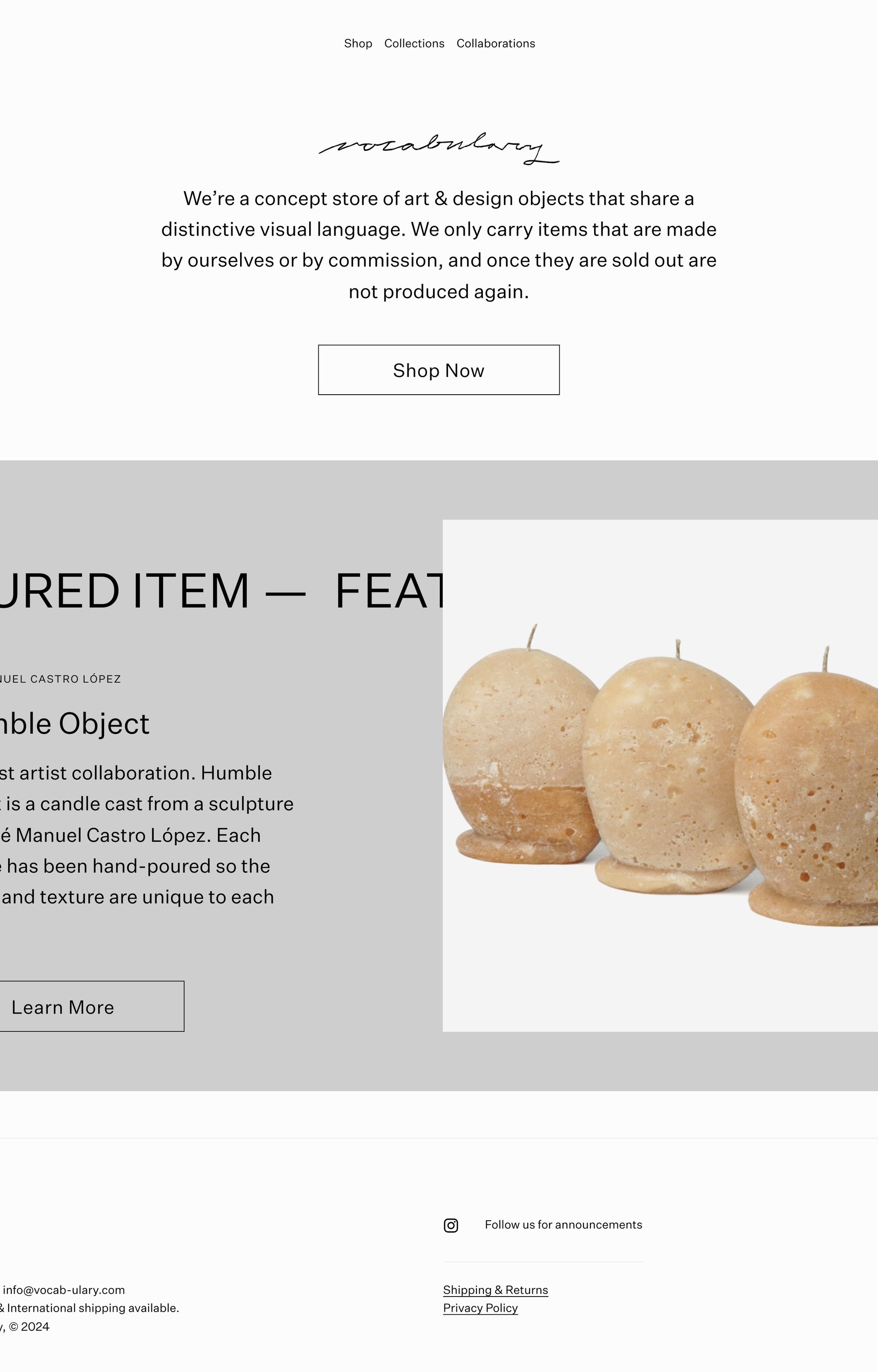The width and height of the screenshot is (878, 1372).
Task: Select the candle product image
Action: (660, 776)
